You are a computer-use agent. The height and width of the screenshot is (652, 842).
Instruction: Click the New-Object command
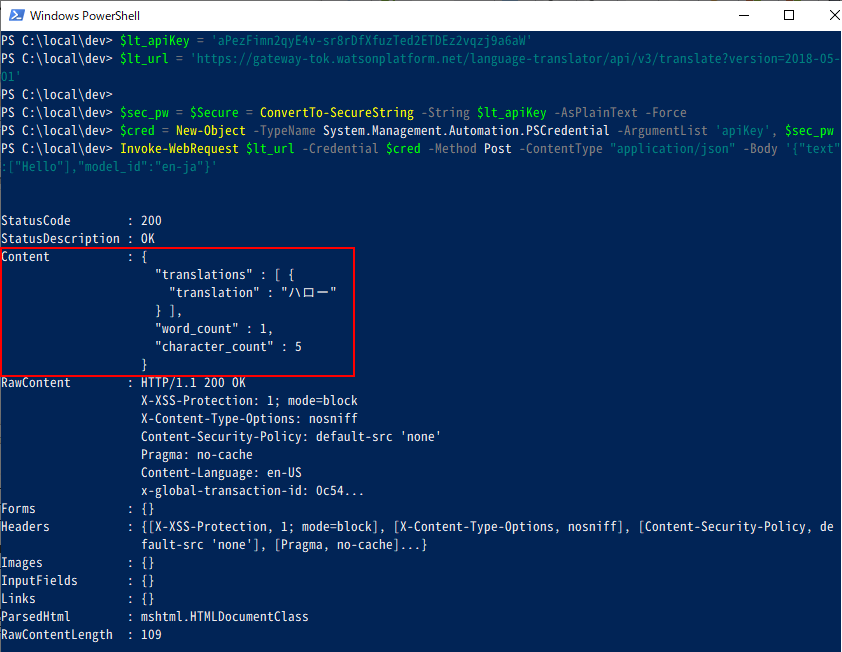point(210,131)
